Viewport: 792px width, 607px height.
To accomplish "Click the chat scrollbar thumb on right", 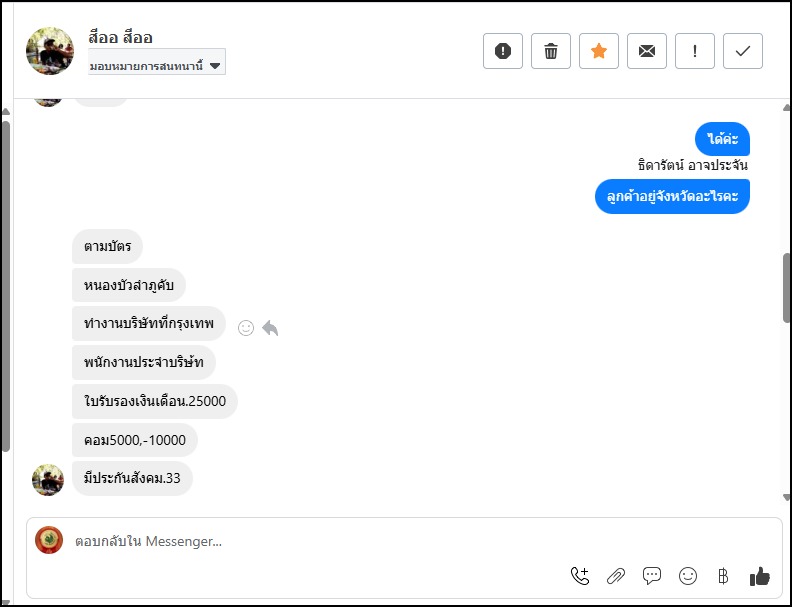I will point(786,288).
